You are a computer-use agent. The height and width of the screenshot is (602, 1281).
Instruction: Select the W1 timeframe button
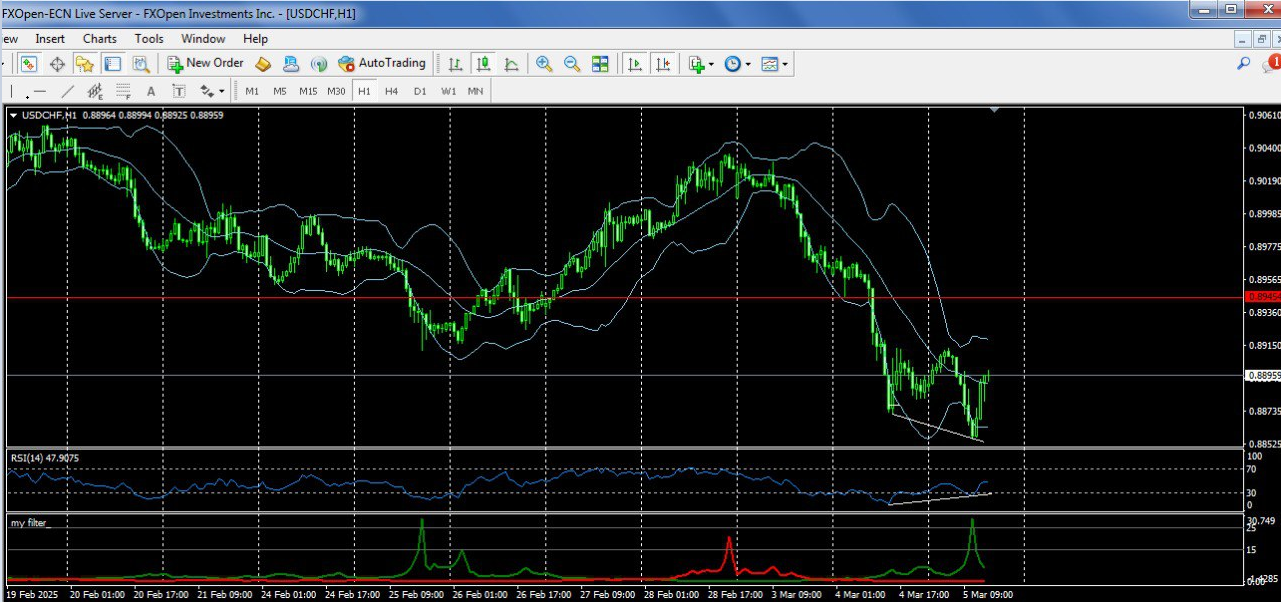click(x=448, y=91)
